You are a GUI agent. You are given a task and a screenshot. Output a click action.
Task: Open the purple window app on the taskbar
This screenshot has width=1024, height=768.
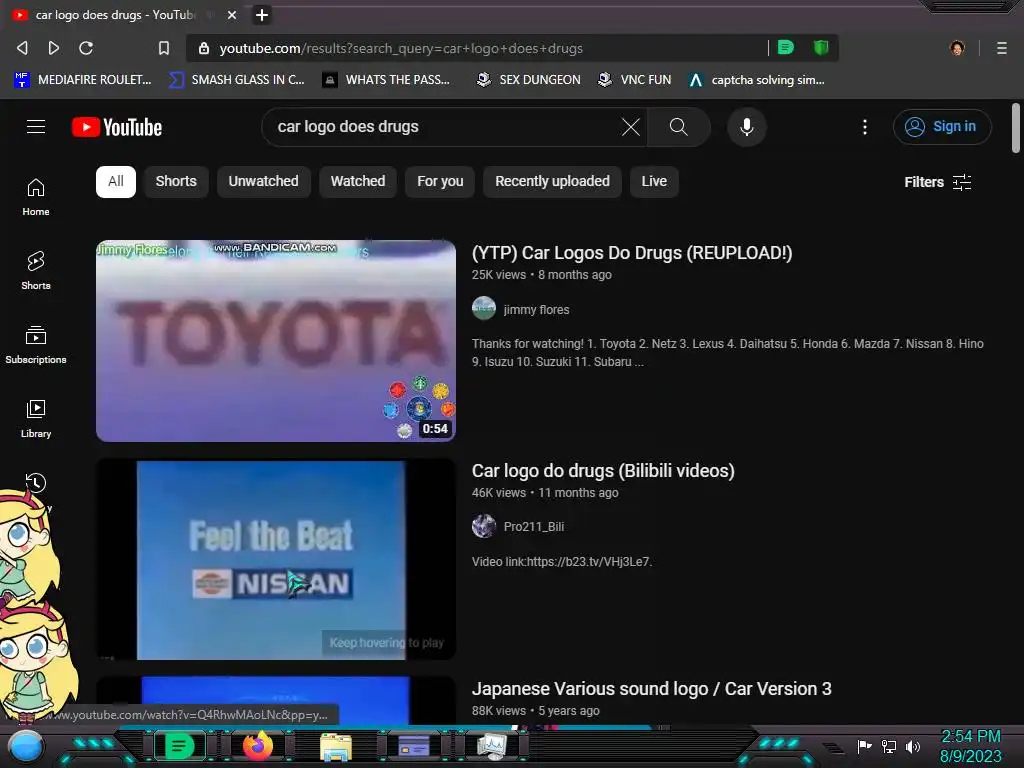(x=414, y=746)
